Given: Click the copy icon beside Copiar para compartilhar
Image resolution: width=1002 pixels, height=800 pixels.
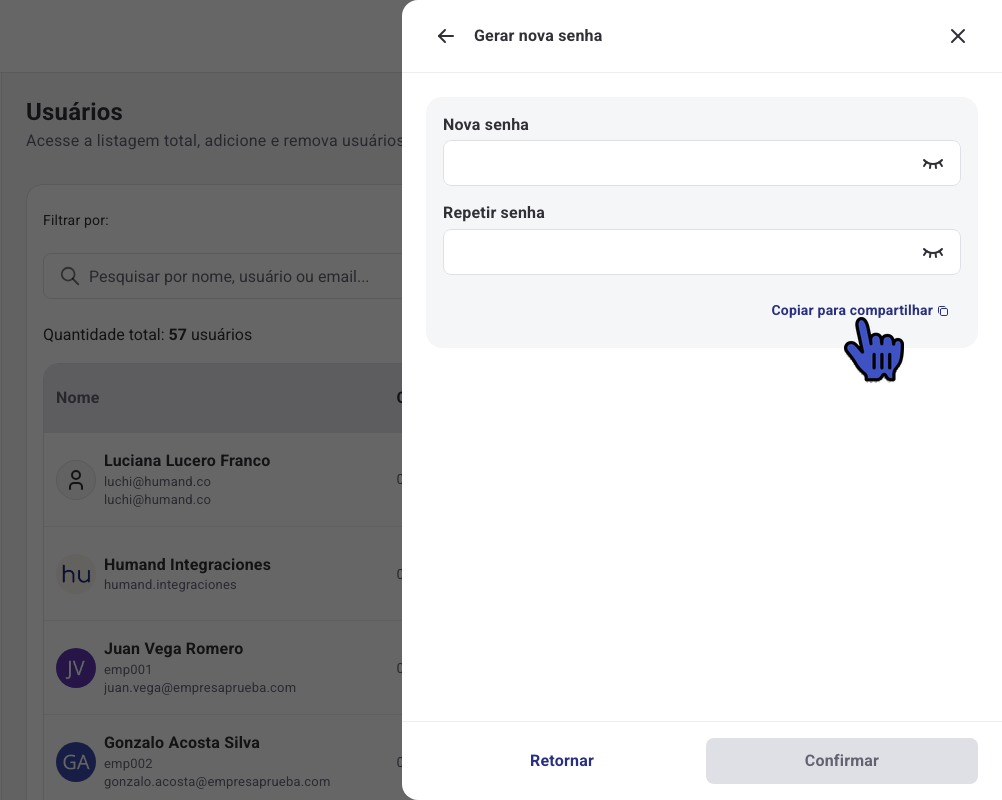Looking at the screenshot, I should [943, 311].
